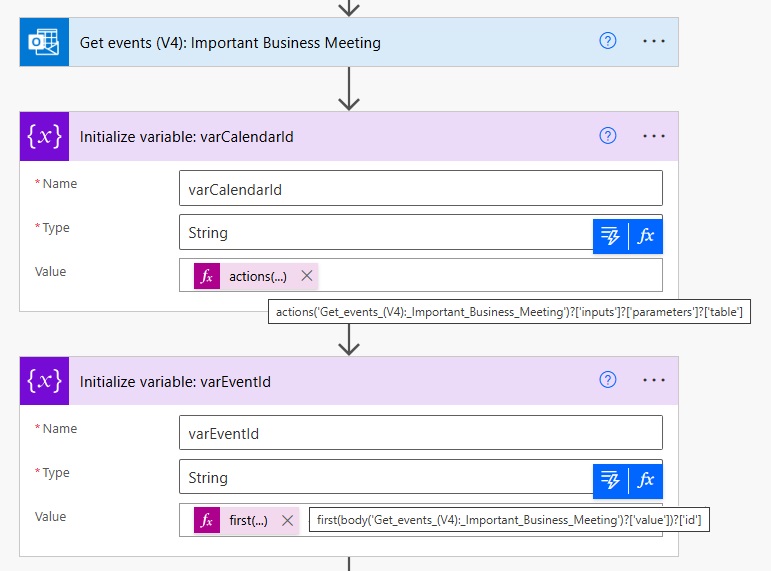Open expression fx editor in varCalendarId card

(x=646, y=237)
